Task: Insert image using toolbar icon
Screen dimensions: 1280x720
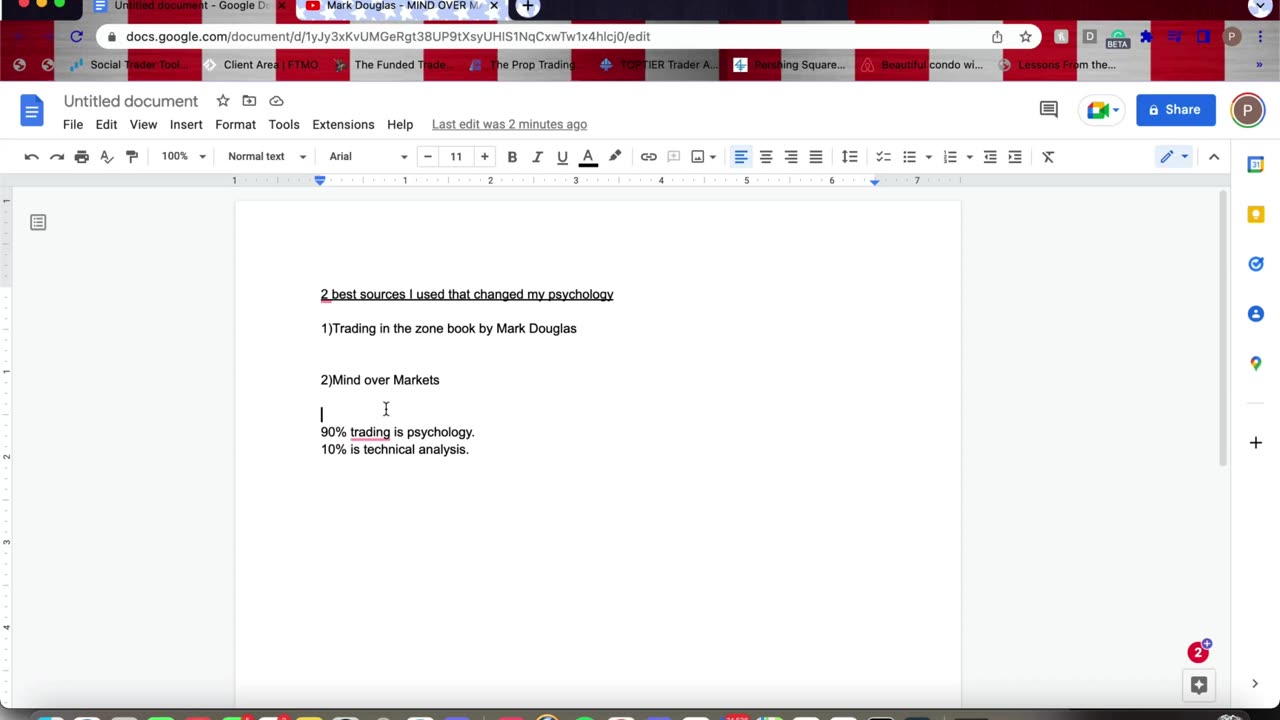Action: coord(698,157)
